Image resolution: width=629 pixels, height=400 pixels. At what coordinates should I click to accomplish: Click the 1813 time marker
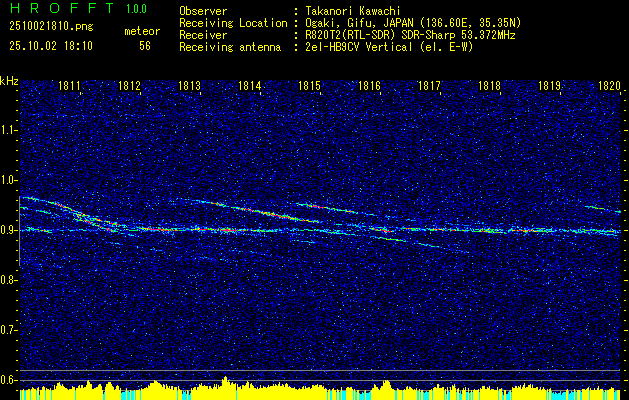pos(189,85)
